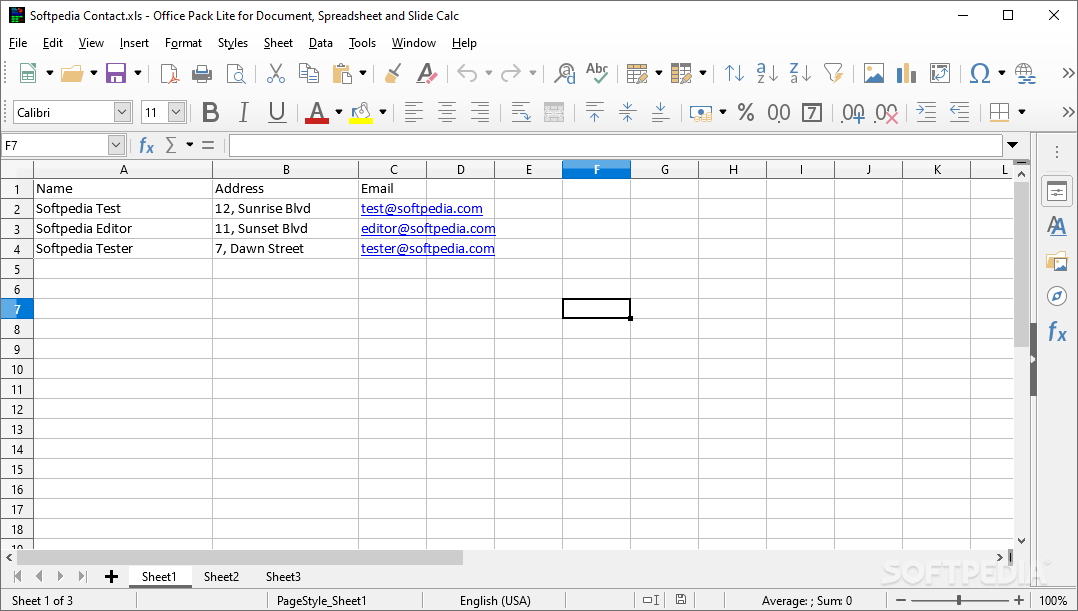Screen dimensions: 1078x611
Task: Open the test@softpedia.com link
Action: (x=421, y=208)
